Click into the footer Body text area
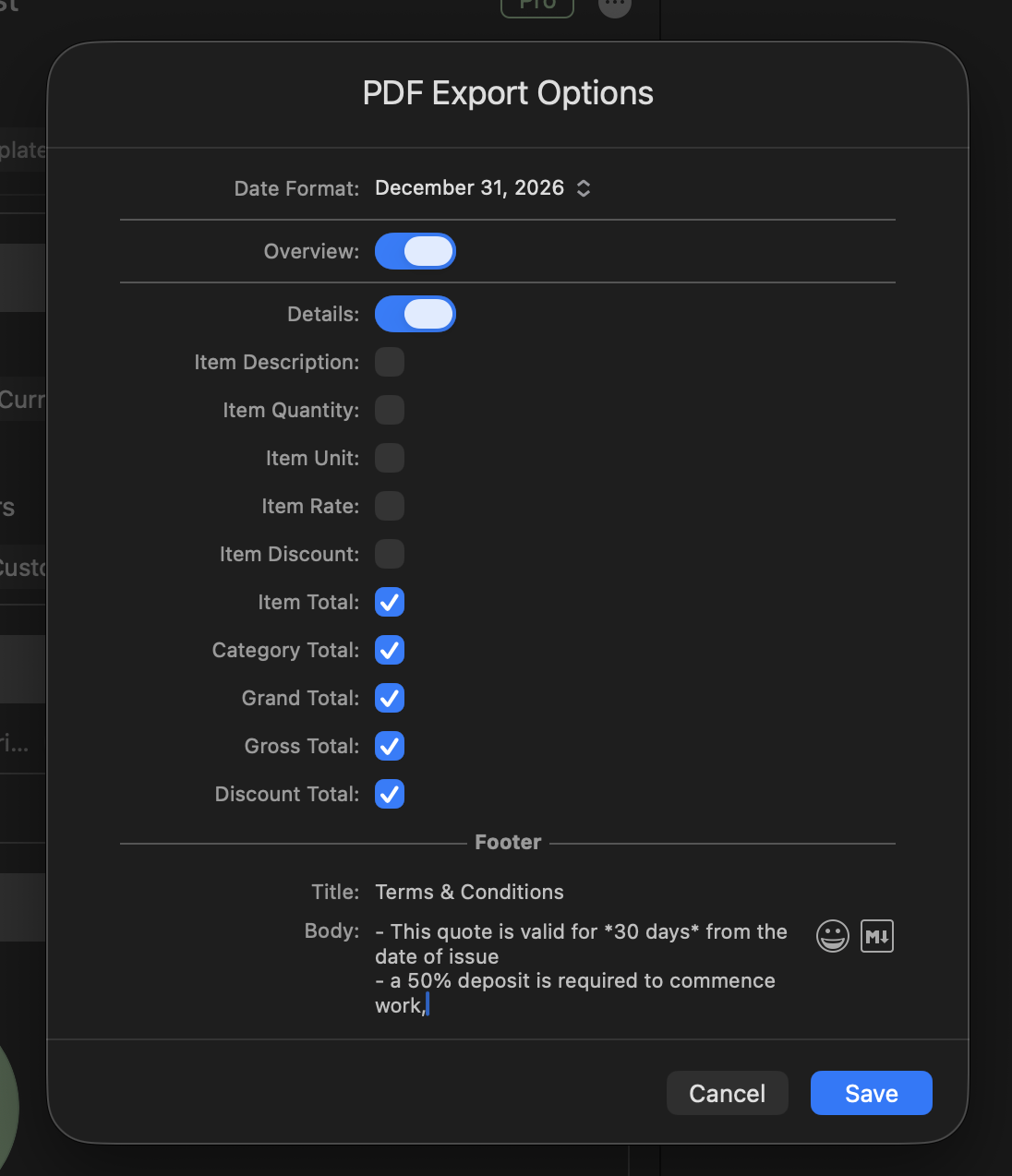The width and height of the screenshot is (1012, 1176). click(x=586, y=968)
